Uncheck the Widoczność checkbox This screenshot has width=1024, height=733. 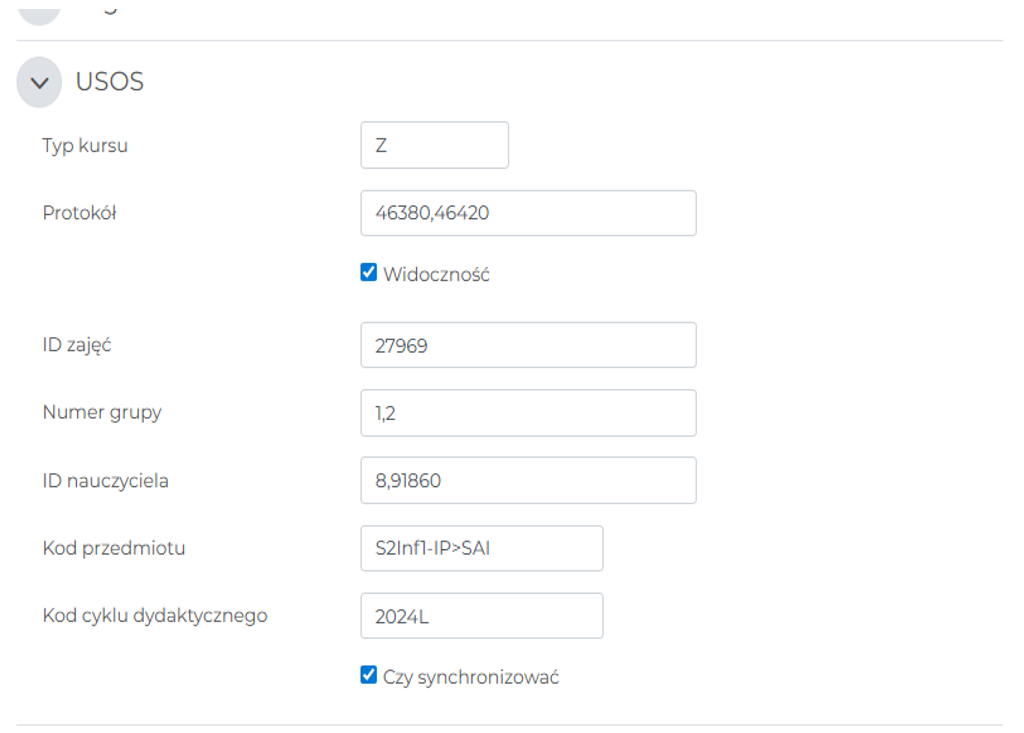click(369, 273)
